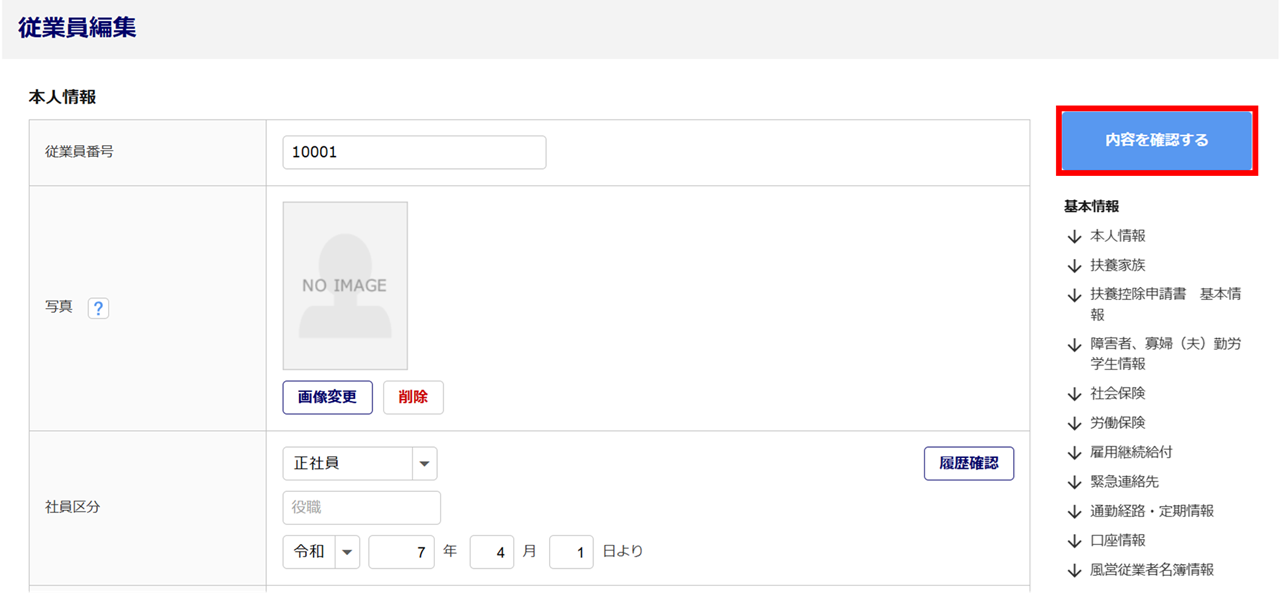The height and width of the screenshot is (598, 1280).
Task: Jump to 緊急連絡先 section
Action: pyautogui.click(x=1124, y=481)
